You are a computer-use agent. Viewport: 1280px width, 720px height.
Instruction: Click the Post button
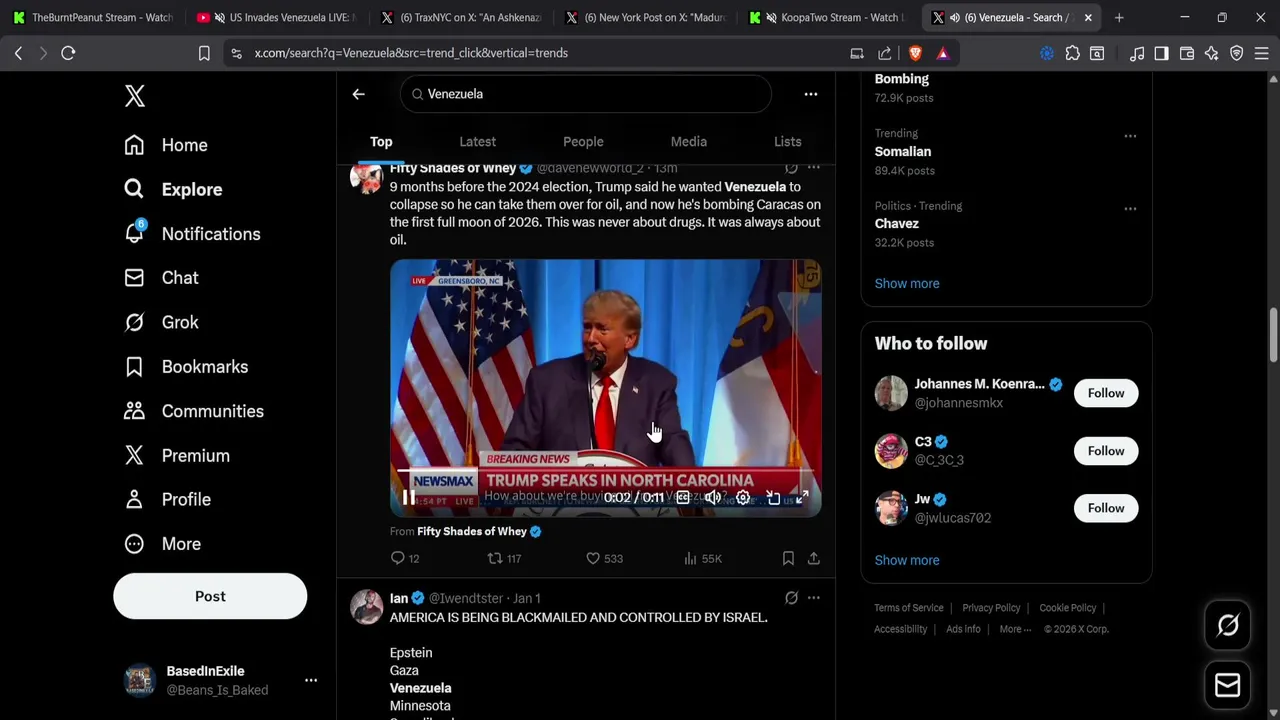pyautogui.click(x=210, y=596)
